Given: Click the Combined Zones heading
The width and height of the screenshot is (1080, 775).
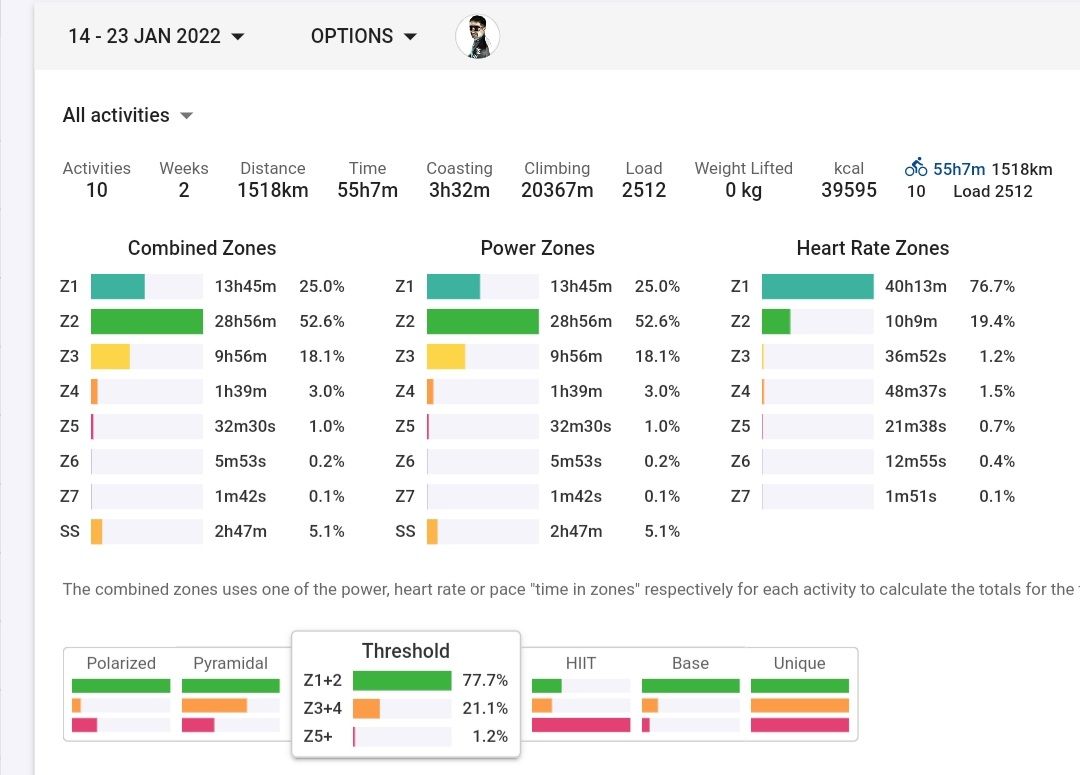Looking at the screenshot, I should [x=202, y=248].
